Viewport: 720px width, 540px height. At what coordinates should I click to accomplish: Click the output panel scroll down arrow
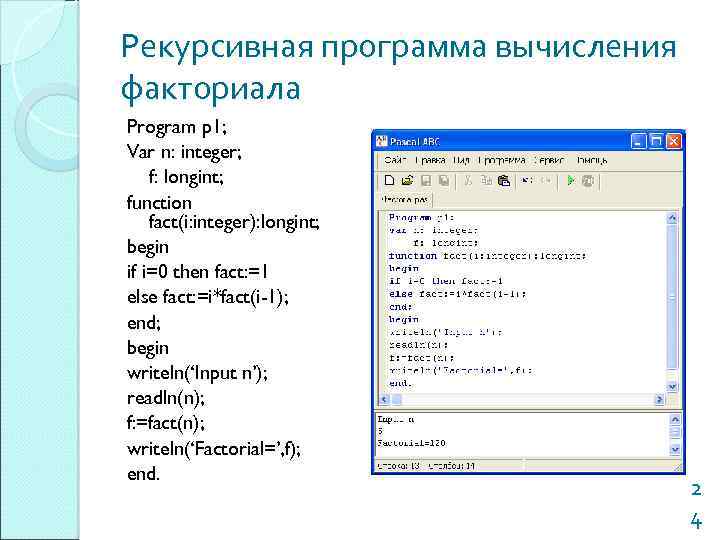(675, 449)
